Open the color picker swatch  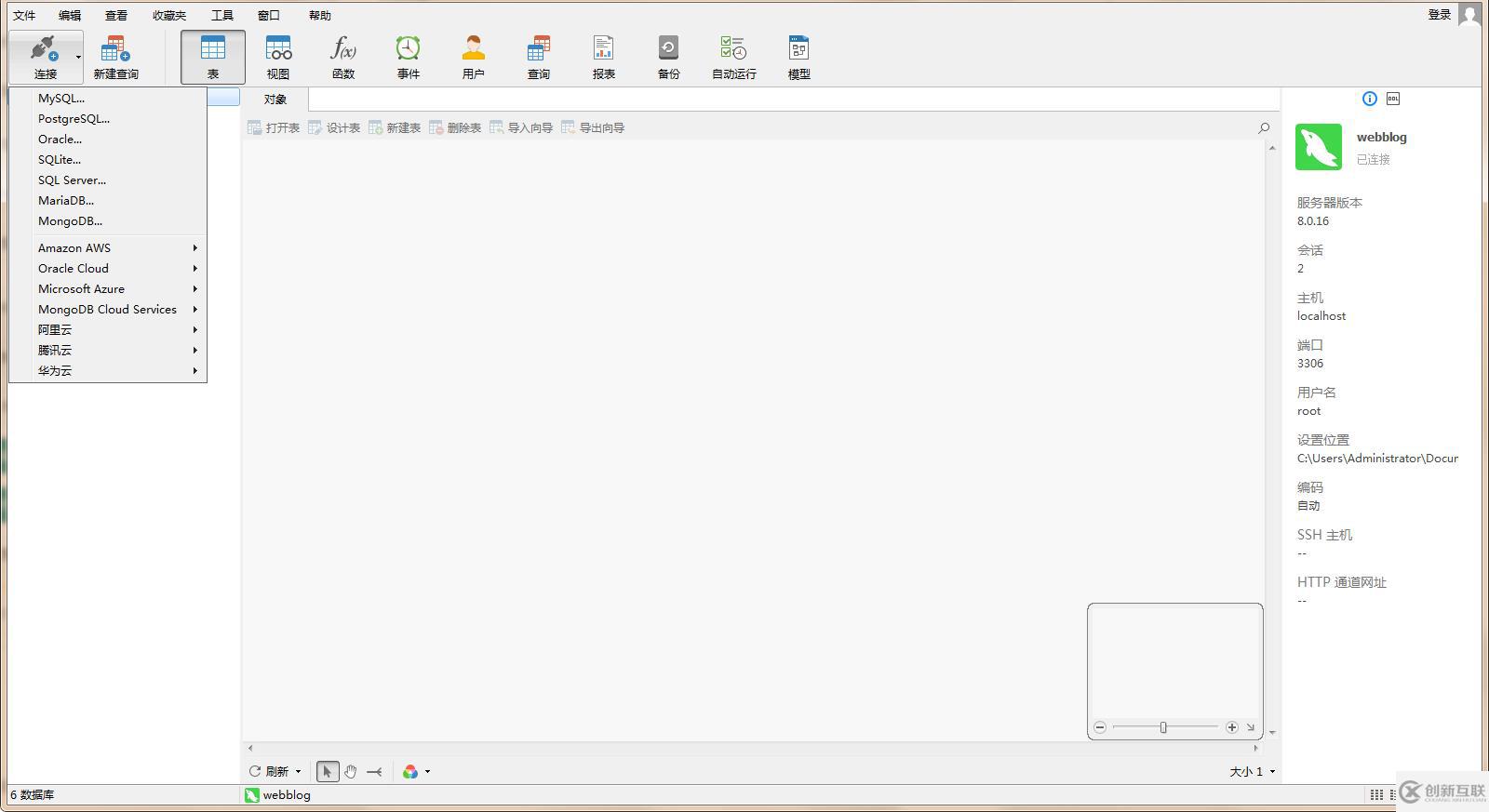click(x=410, y=771)
